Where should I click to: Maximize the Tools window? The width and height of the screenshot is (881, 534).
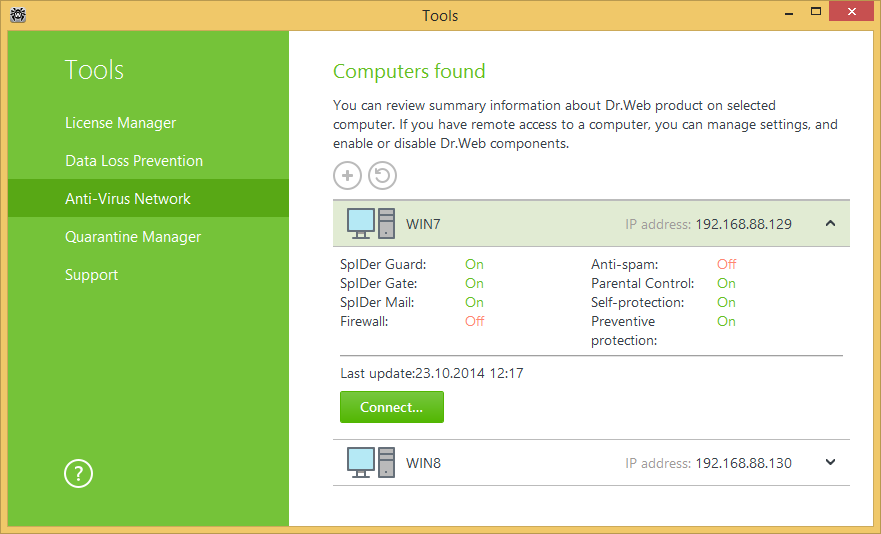point(816,12)
